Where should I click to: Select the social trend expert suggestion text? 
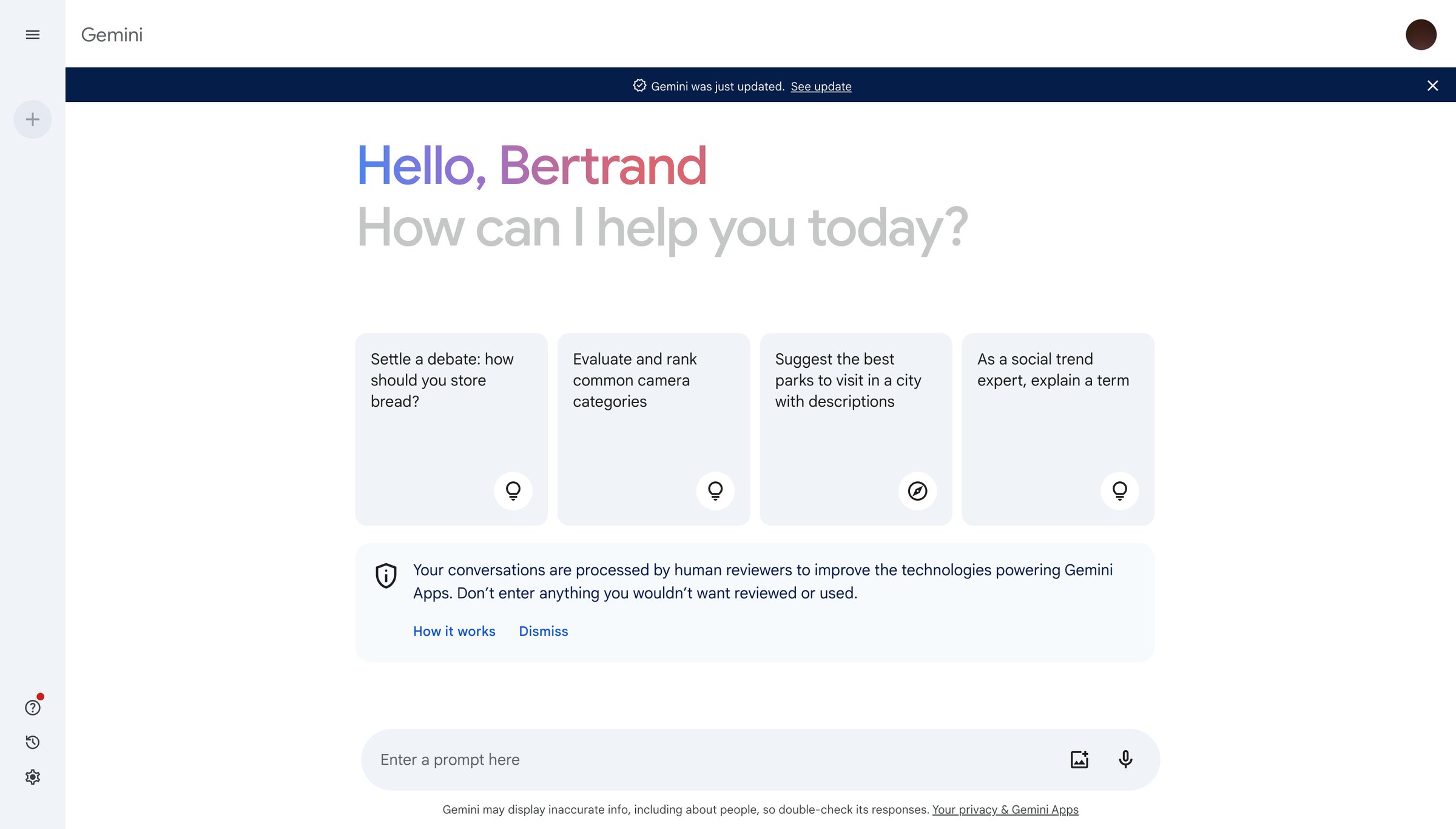[1053, 370]
